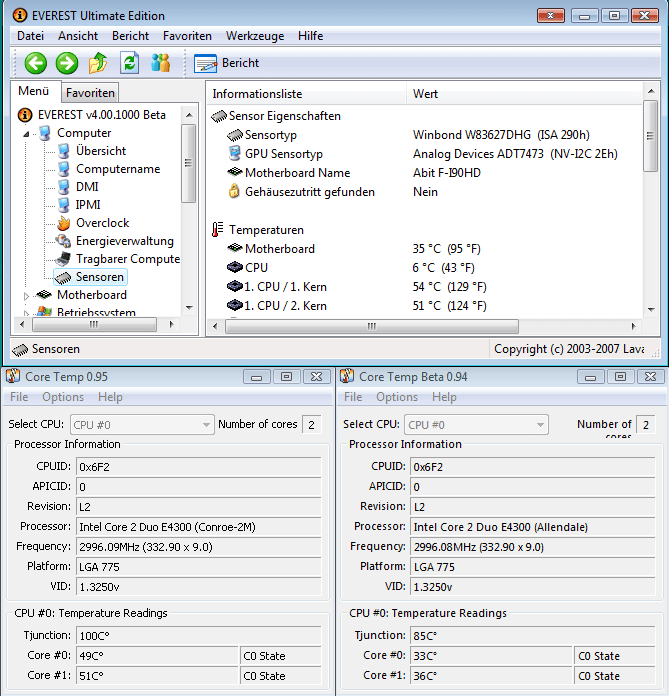Open Options menu in Core Temp Beta 0.94

[397, 397]
